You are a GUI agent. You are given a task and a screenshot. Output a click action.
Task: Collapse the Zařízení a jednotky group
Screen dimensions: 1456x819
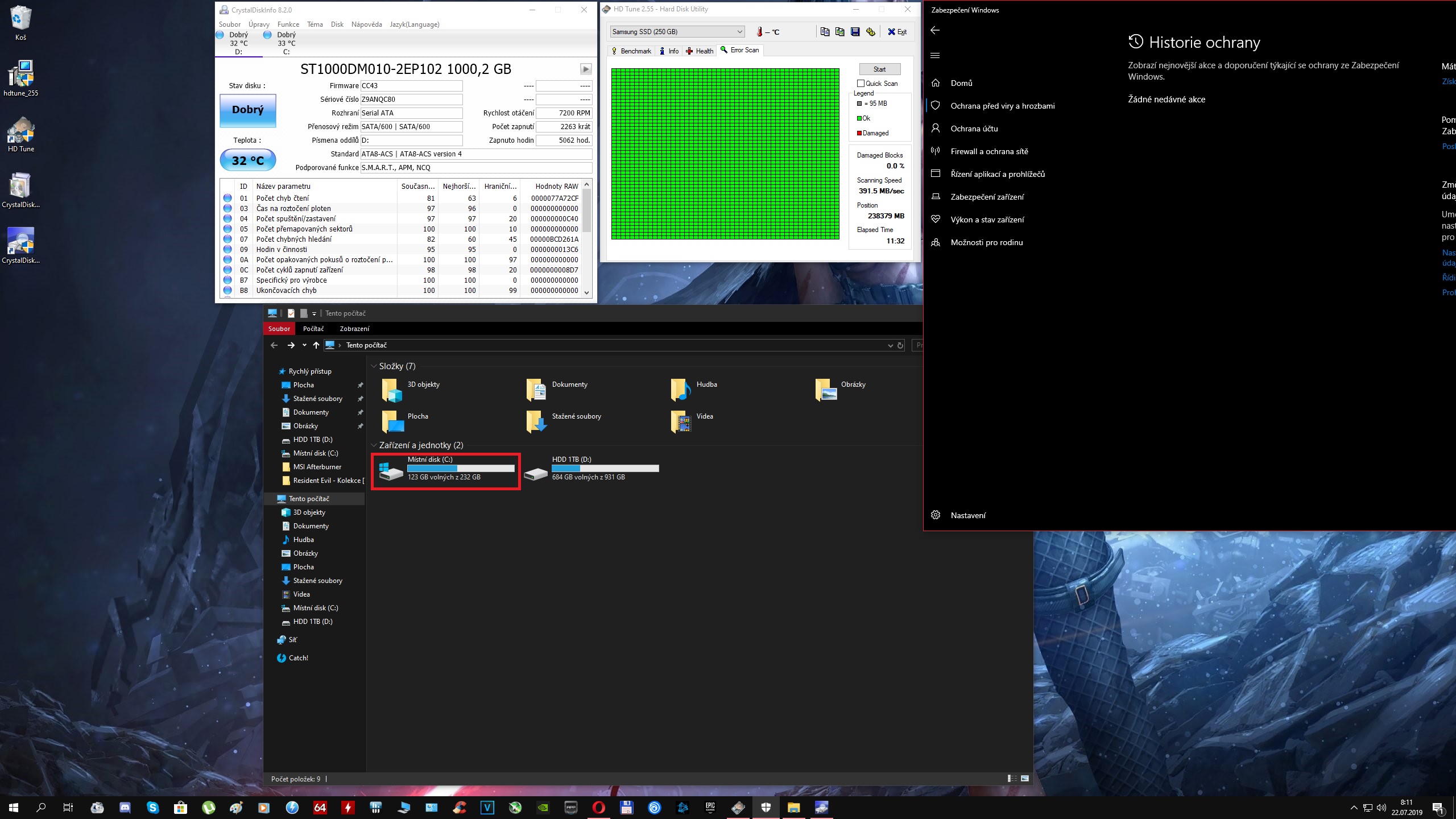pos(374,445)
